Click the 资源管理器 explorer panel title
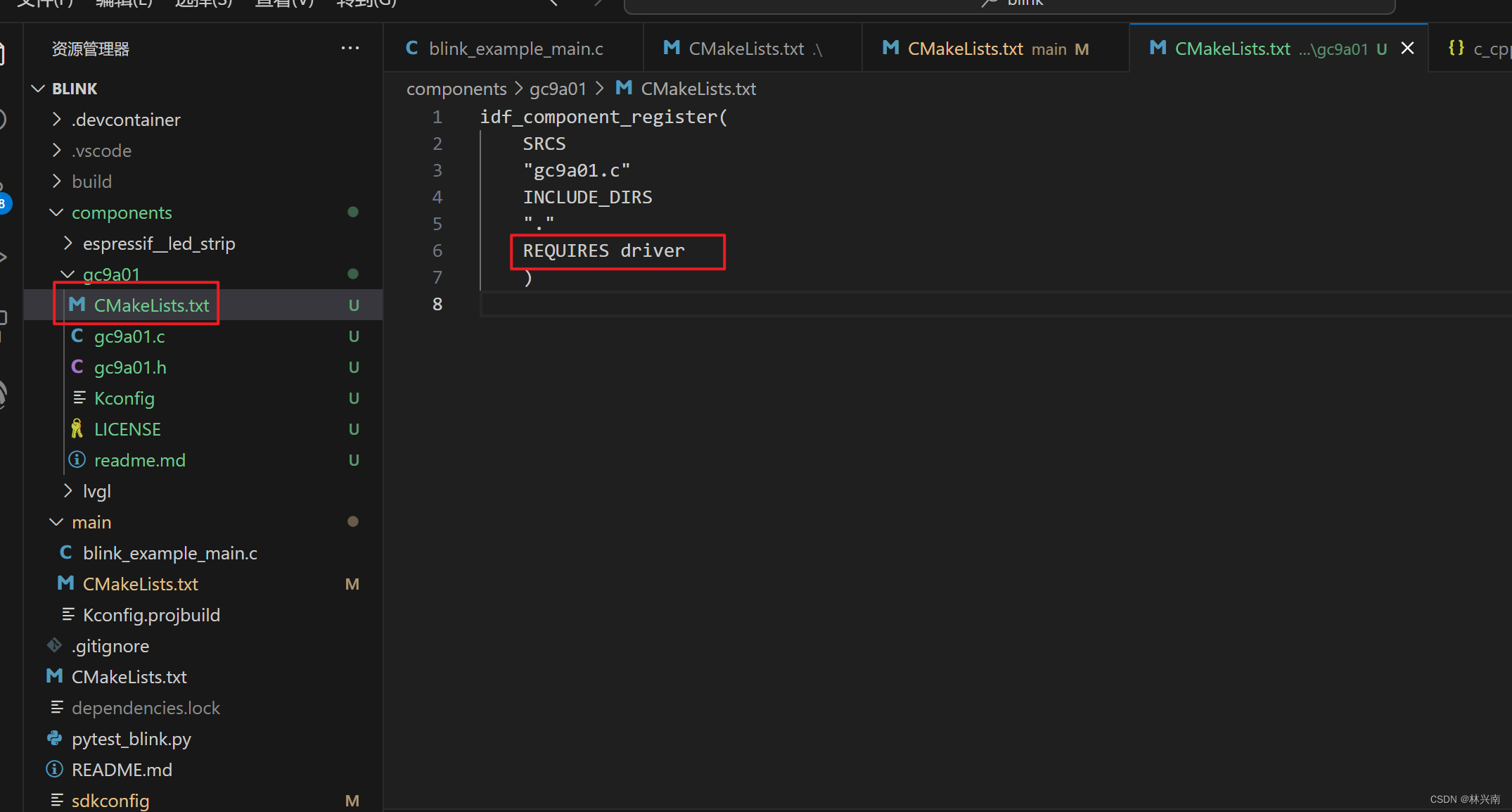The width and height of the screenshot is (1512, 812). [x=91, y=49]
